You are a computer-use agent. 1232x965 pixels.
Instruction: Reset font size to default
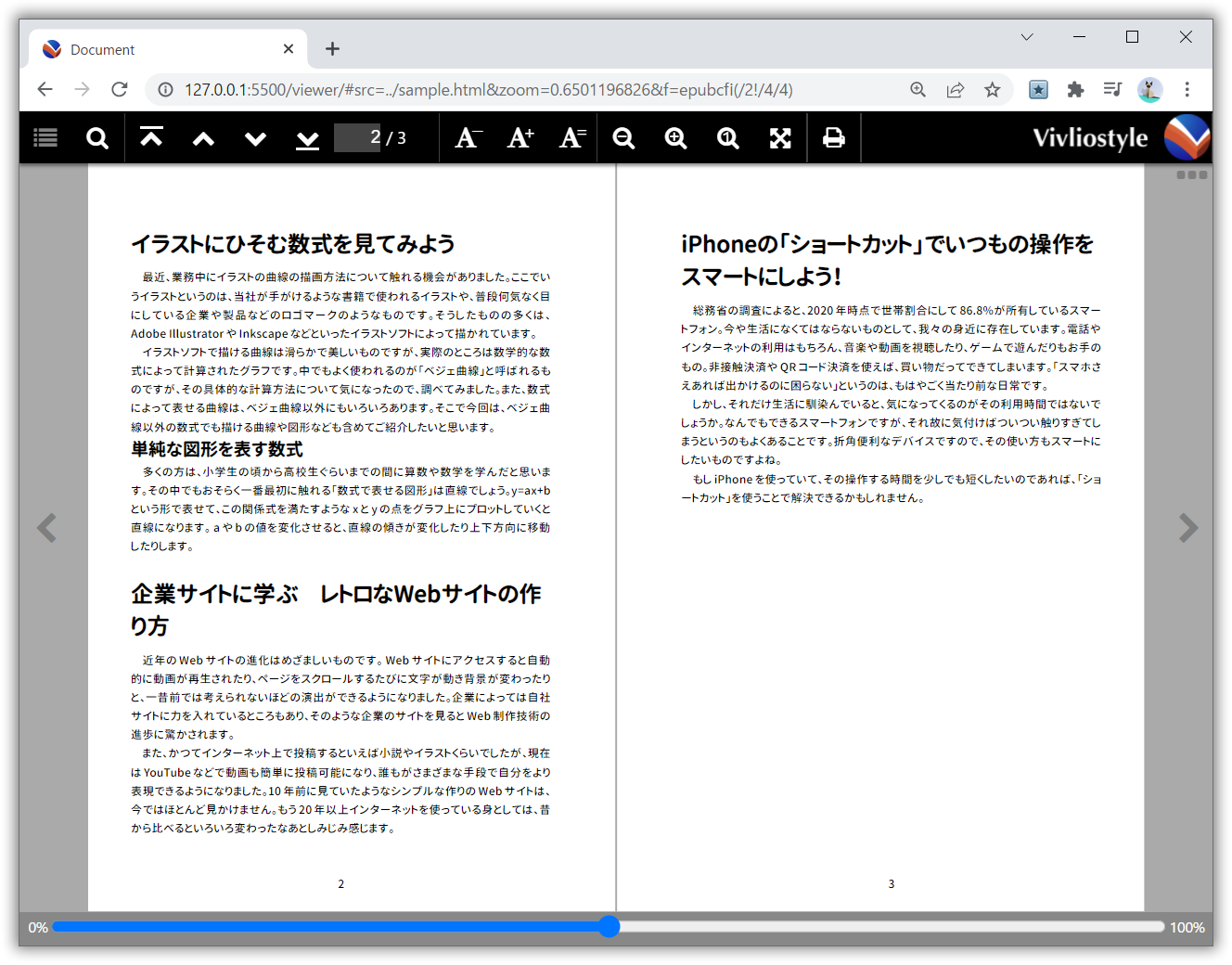[x=571, y=137]
